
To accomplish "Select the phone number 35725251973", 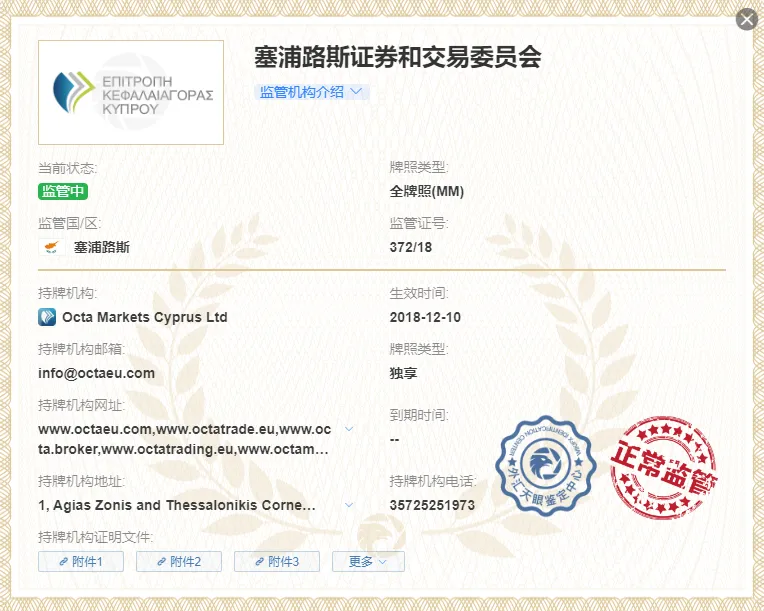I will point(432,505).
